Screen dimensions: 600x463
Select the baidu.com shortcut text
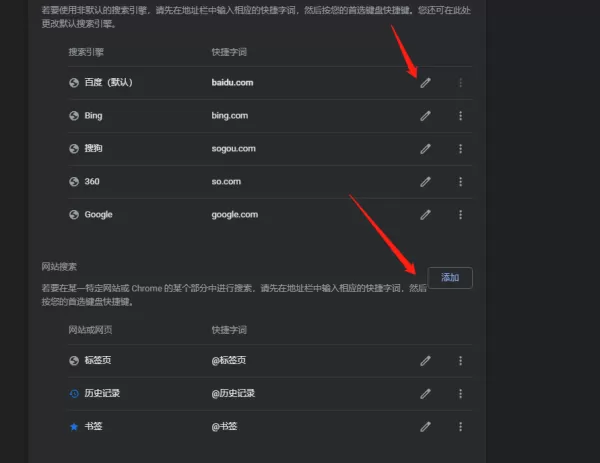(232, 83)
